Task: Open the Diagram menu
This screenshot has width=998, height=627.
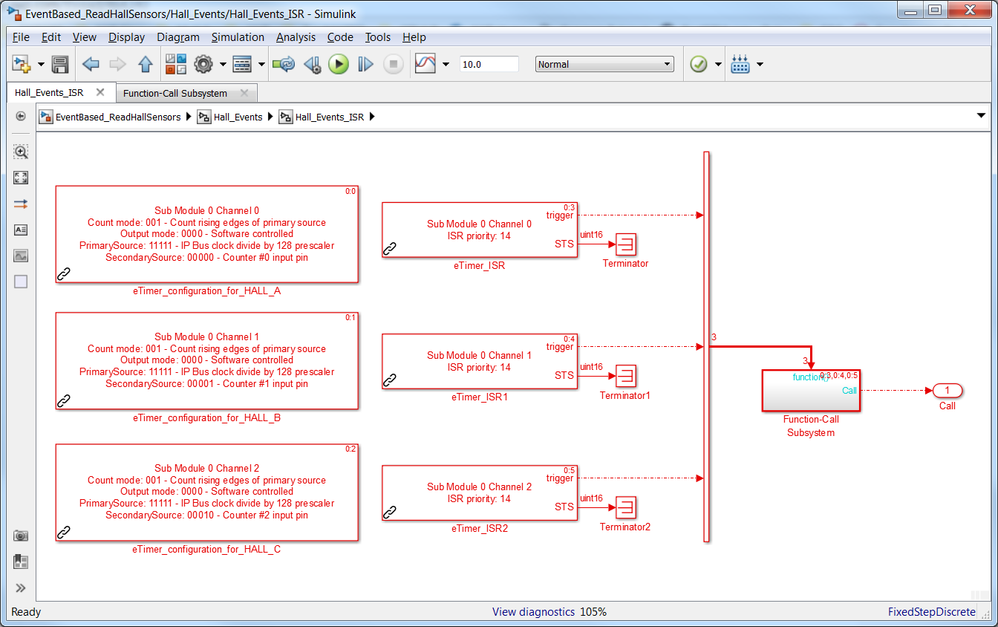Action: click(x=178, y=37)
